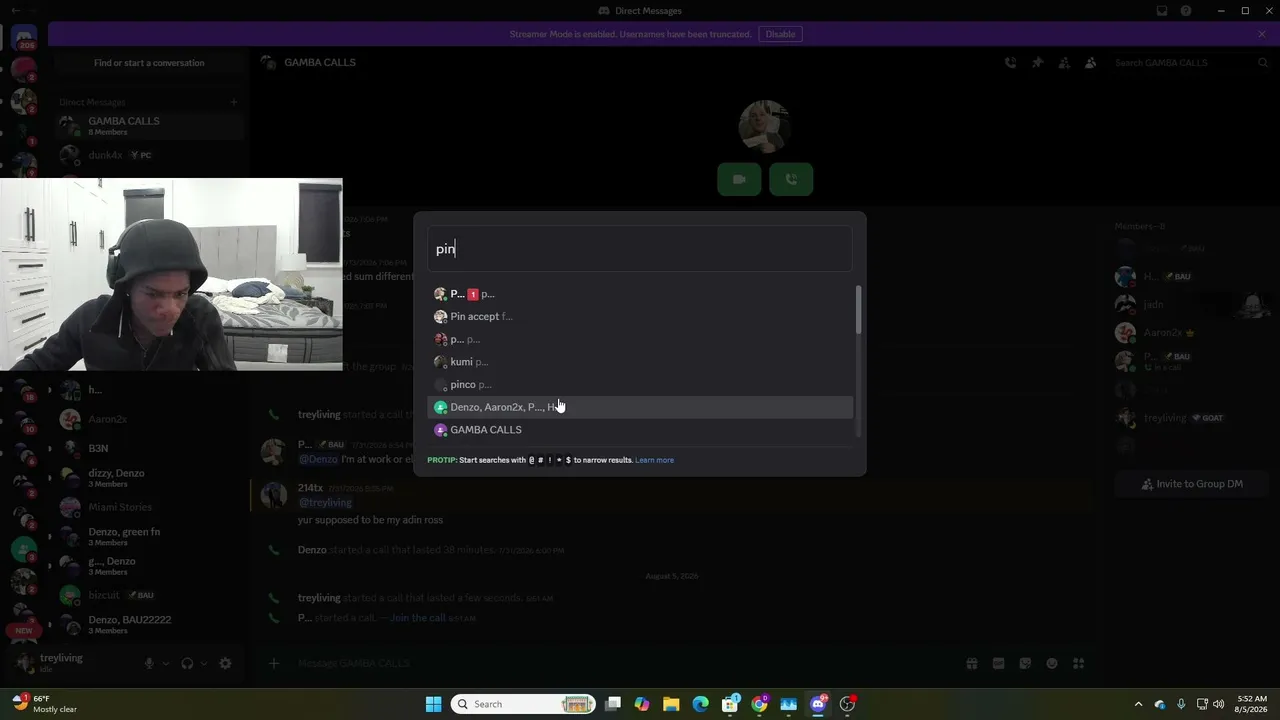Screen dimensions: 1280x720
Task: Open Discord help
Action: tap(1186, 11)
